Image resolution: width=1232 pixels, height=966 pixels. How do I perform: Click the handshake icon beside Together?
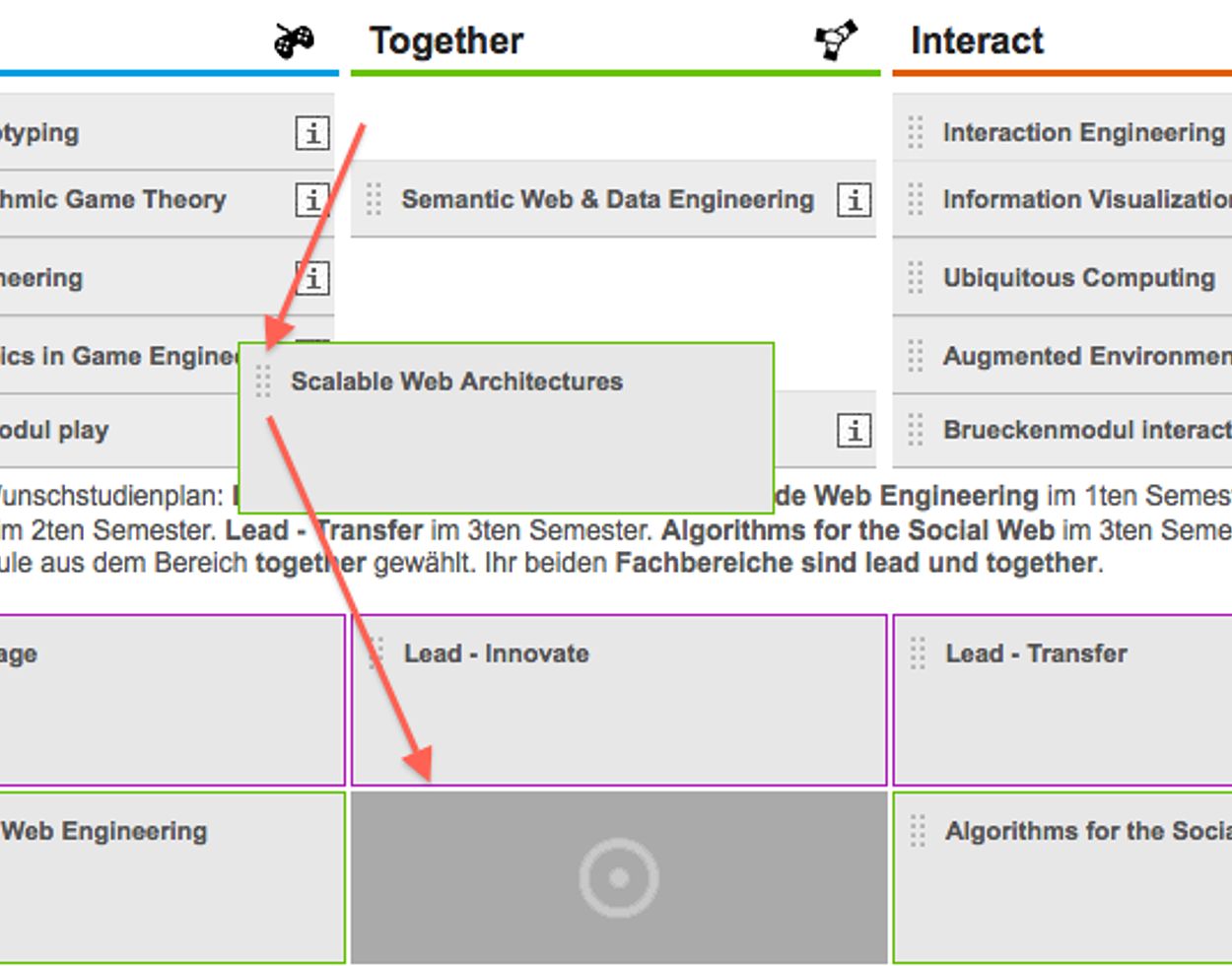point(836,40)
